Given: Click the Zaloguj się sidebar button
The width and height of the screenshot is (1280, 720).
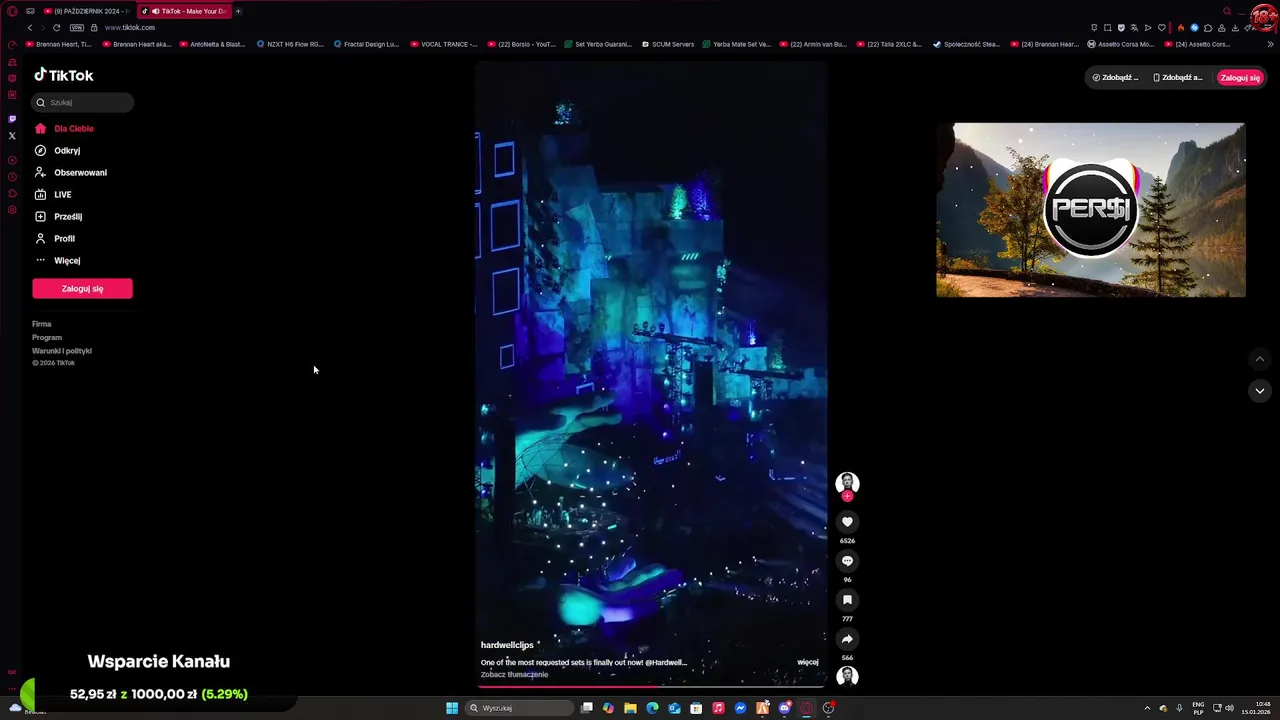Looking at the screenshot, I should coord(82,288).
